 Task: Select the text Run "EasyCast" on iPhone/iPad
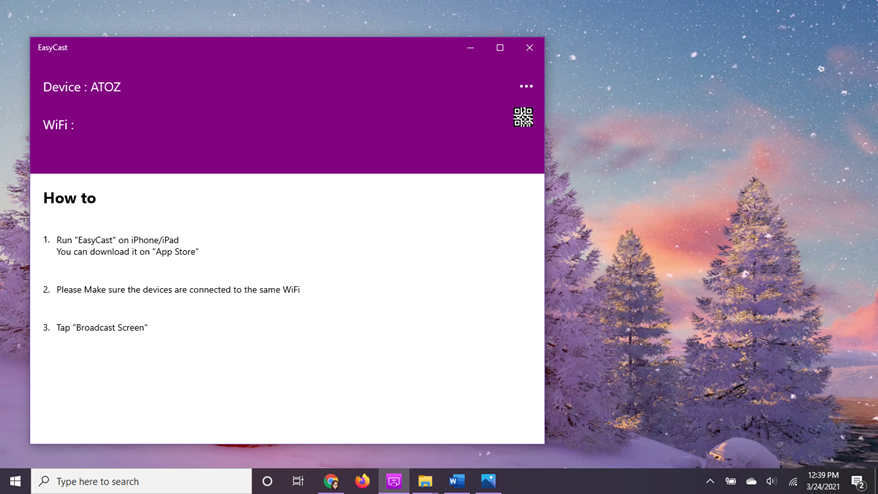click(118, 240)
